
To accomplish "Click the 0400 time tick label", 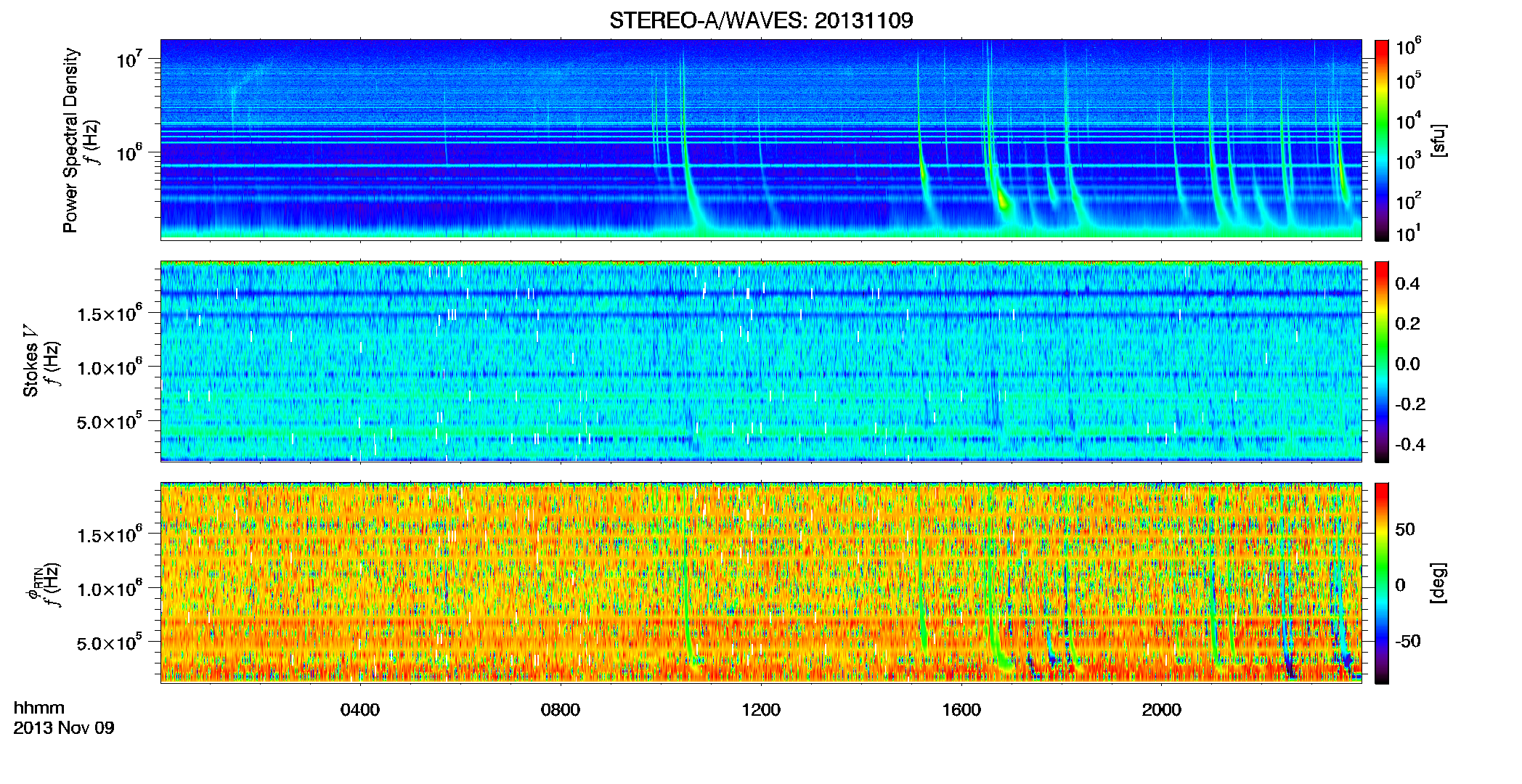I will pyautogui.click(x=360, y=710).
